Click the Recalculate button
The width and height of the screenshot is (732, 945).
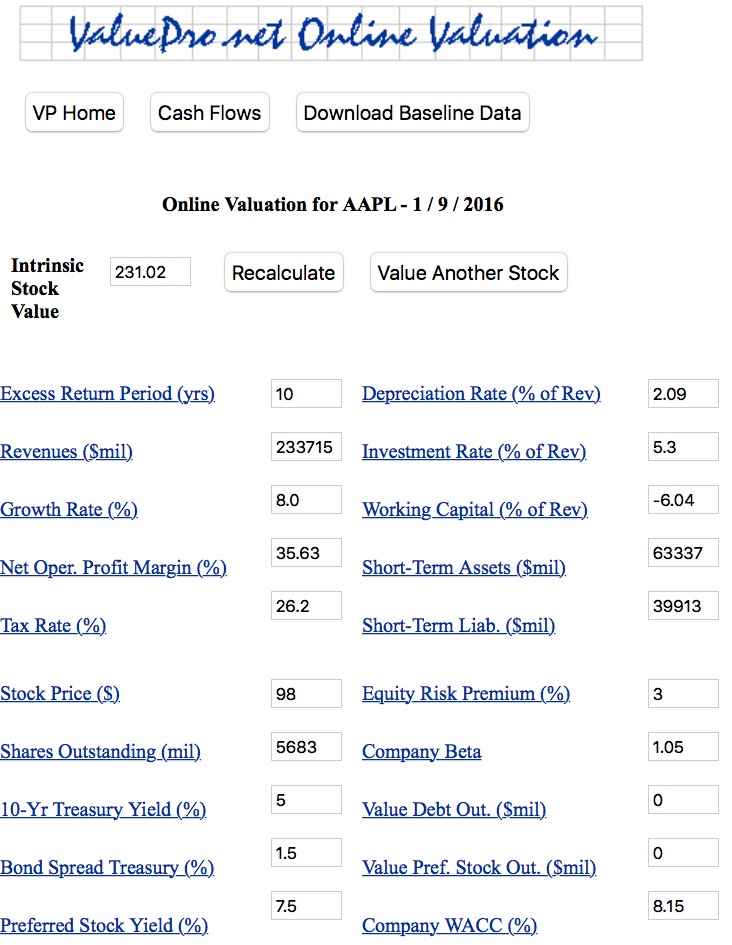coord(283,273)
